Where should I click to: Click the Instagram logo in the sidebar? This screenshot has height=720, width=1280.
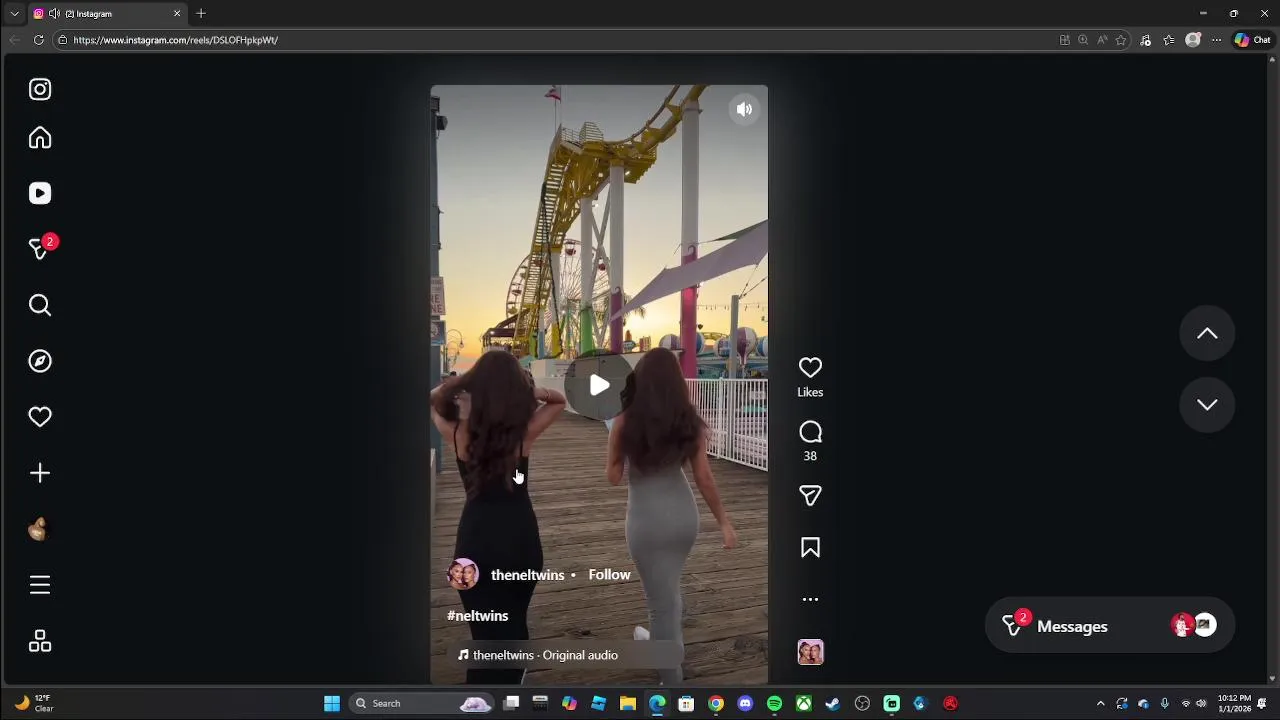pyautogui.click(x=40, y=89)
